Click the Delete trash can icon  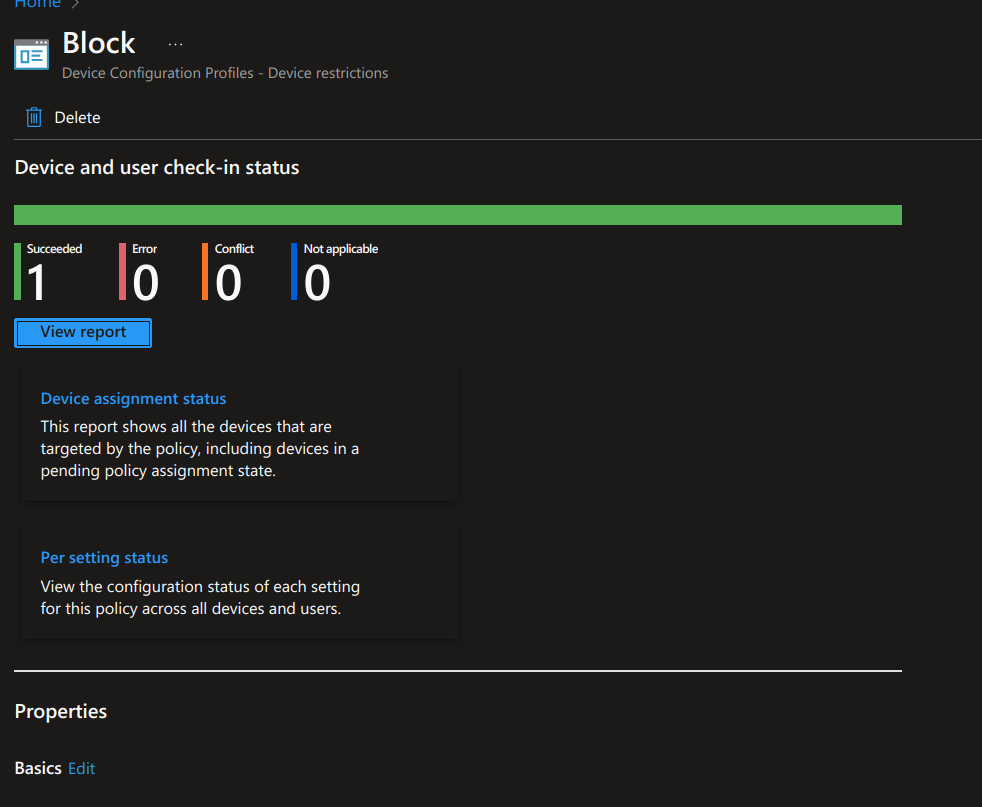click(x=34, y=117)
